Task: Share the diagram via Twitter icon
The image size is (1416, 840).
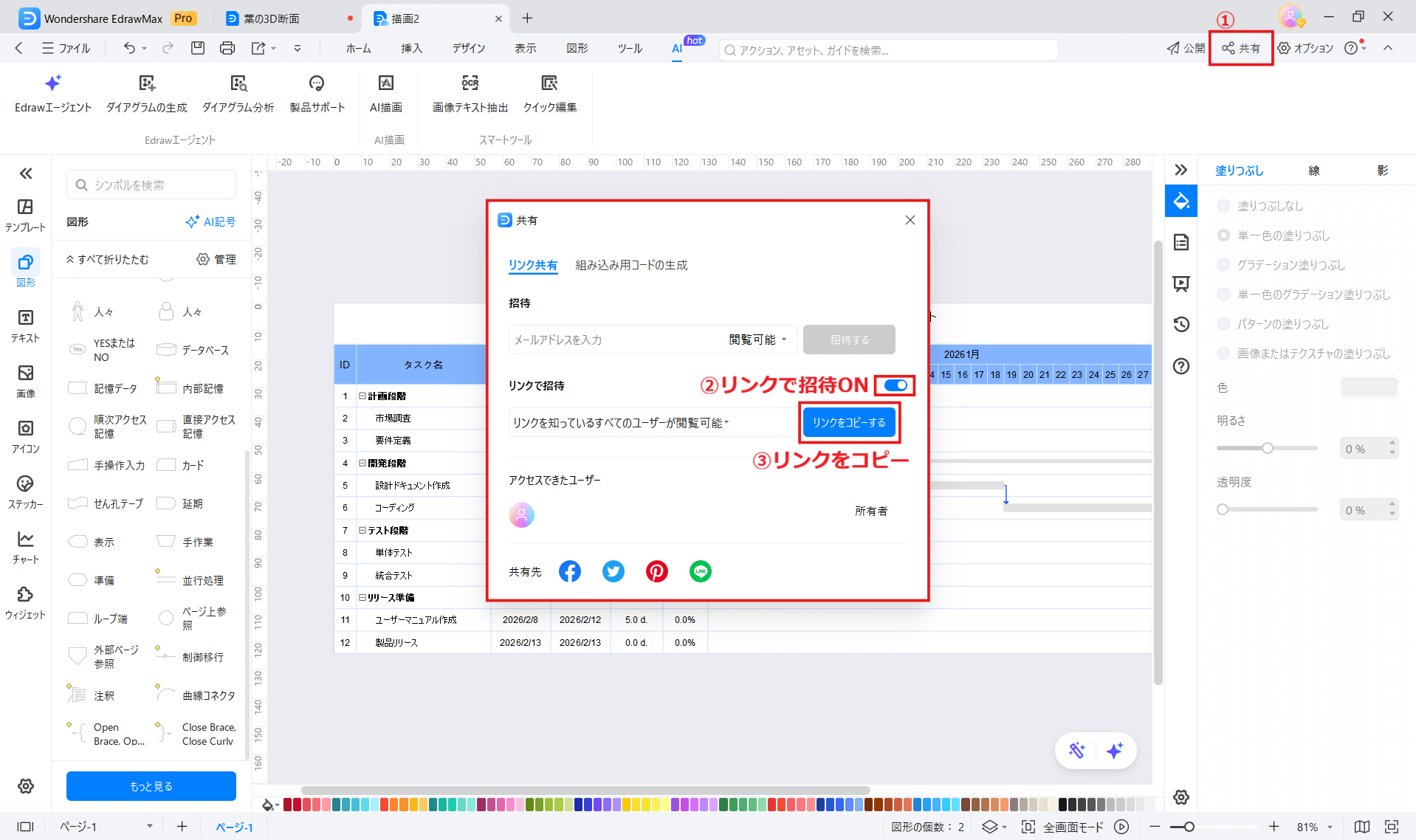Action: click(x=613, y=571)
